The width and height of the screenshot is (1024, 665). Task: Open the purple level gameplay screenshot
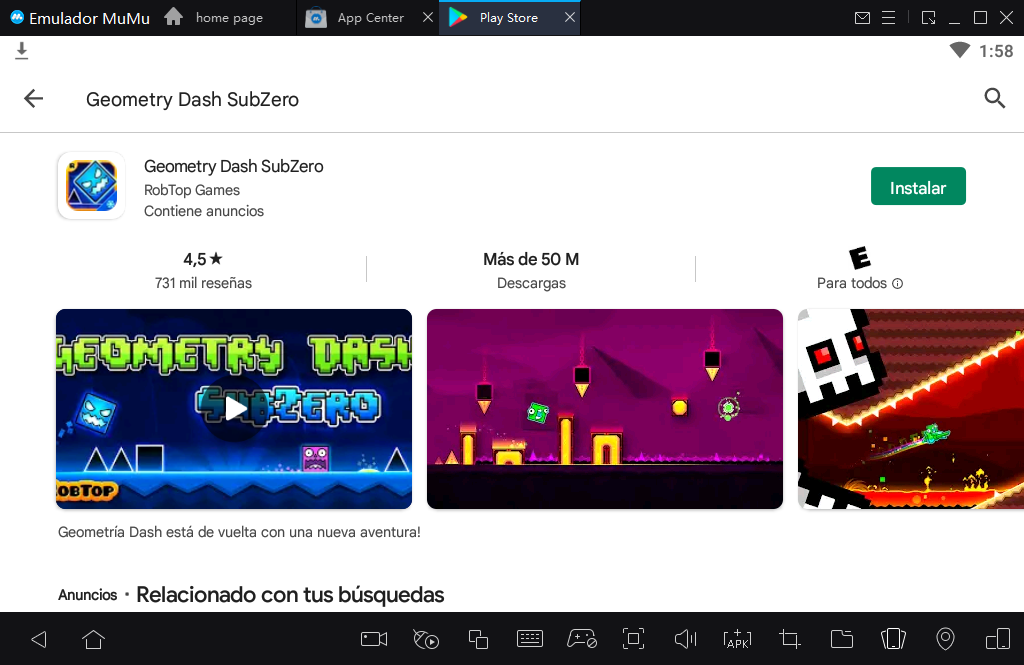tap(604, 408)
